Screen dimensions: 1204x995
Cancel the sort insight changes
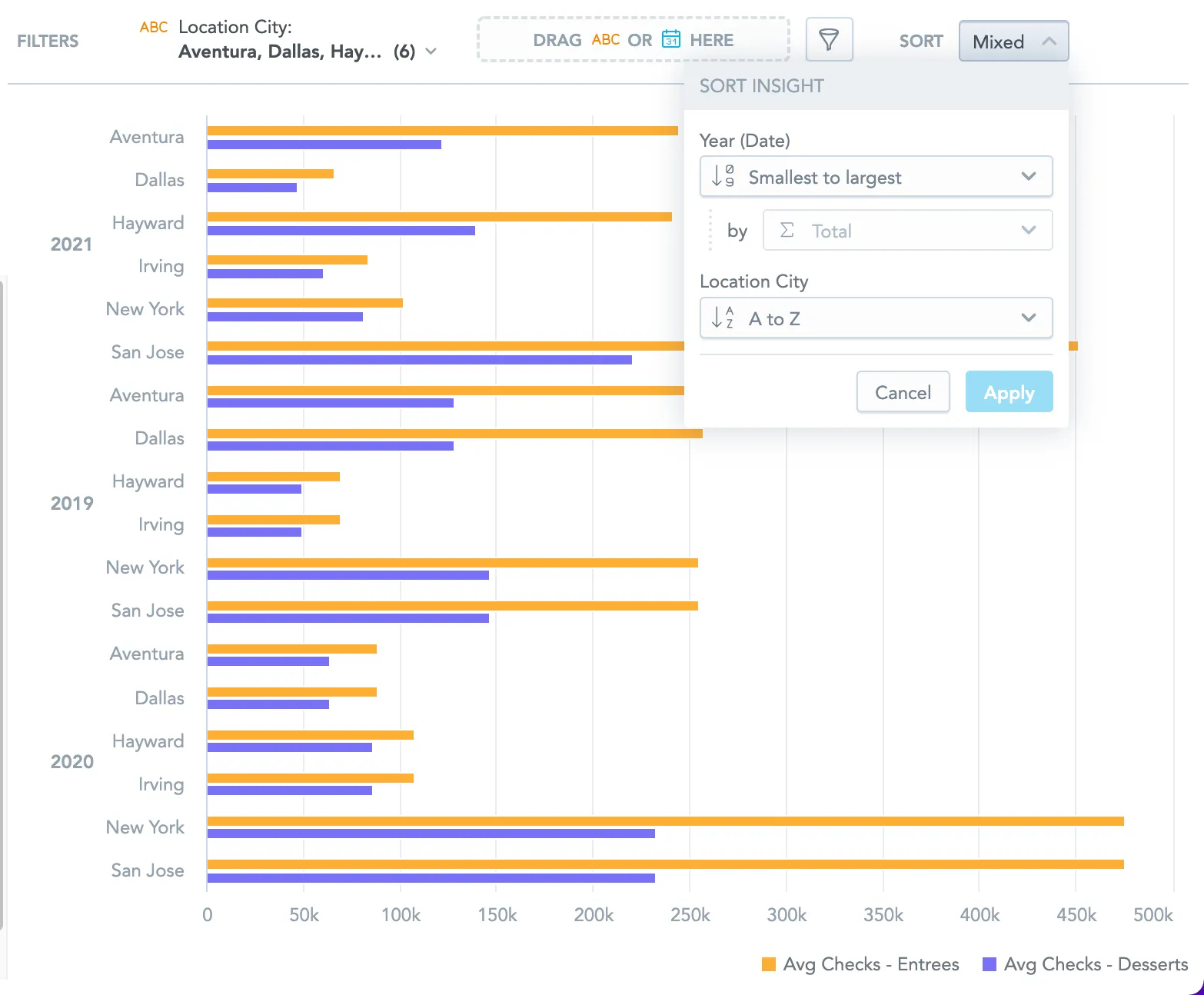click(903, 391)
